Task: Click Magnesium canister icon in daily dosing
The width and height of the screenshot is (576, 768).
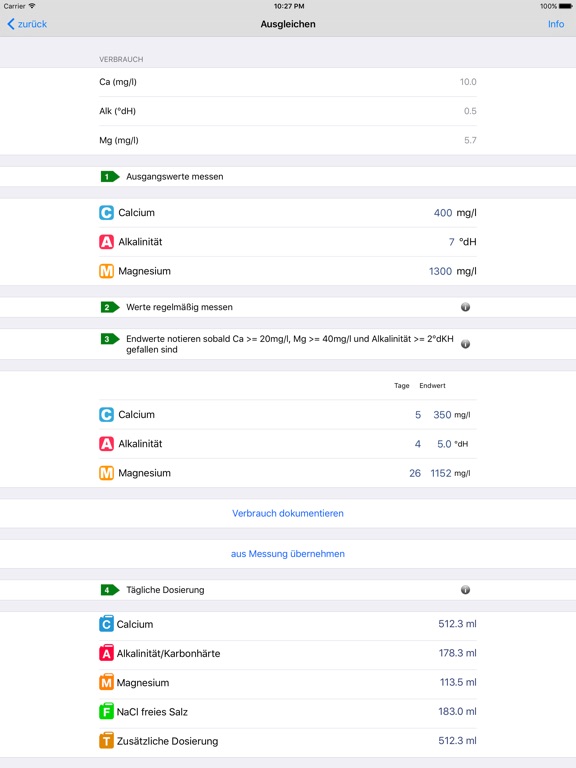Action: click(x=106, y=682)
